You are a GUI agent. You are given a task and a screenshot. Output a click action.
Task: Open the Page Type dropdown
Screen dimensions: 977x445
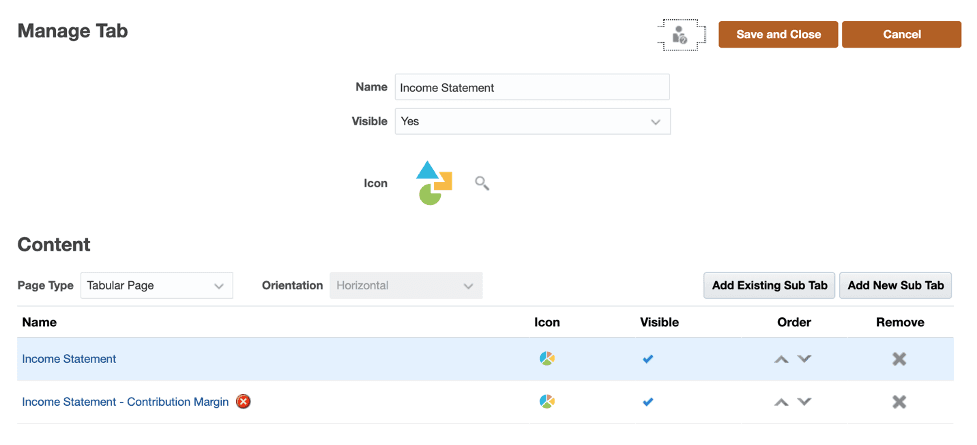156,285
